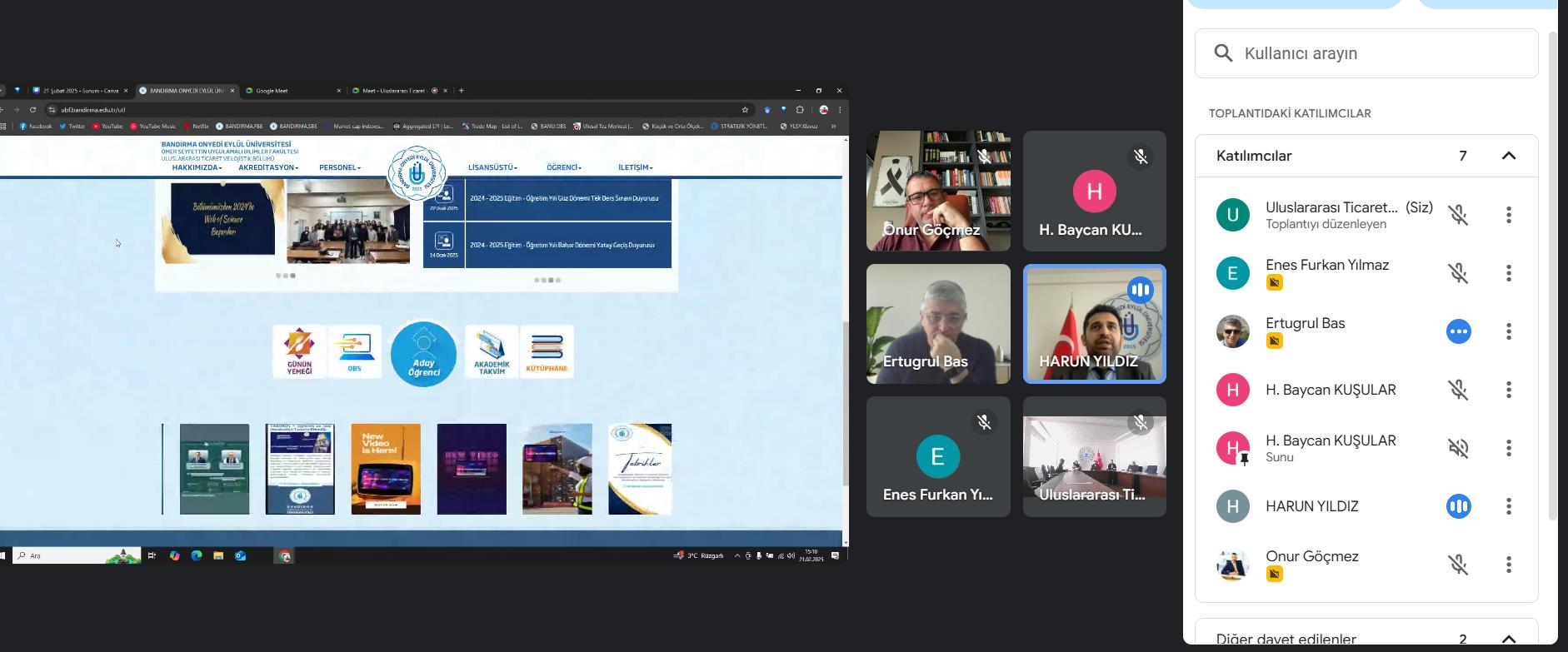
Task: Open Facebook bookmark in bookmarks bar
Action: click(36, 127)
